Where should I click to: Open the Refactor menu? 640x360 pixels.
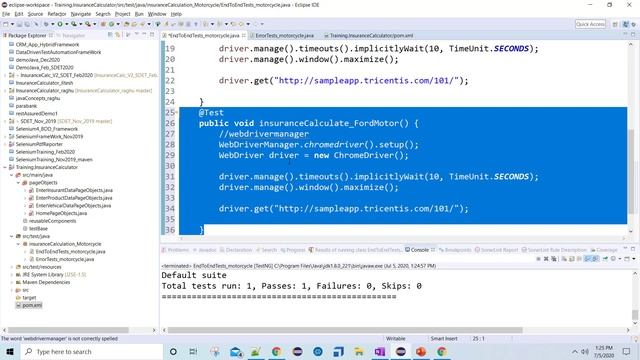coord(57,14)
